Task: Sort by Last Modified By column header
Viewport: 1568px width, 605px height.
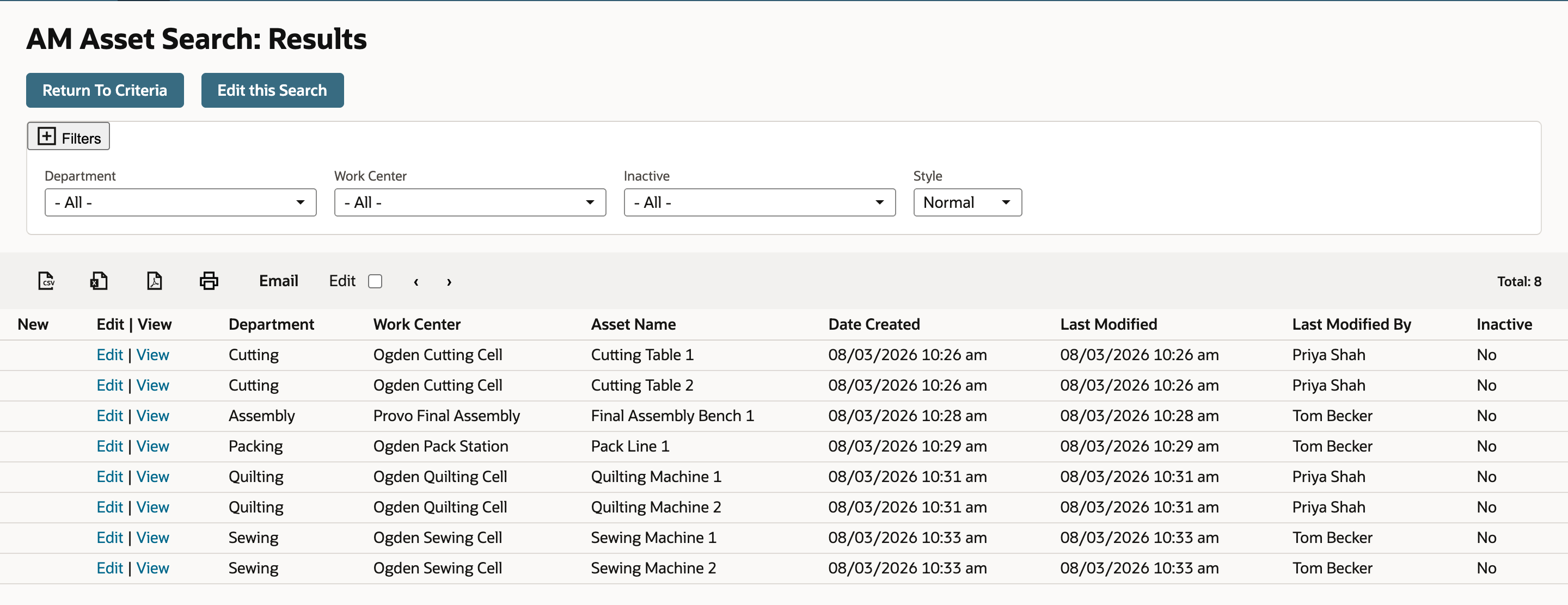Action: point(1351,325)
